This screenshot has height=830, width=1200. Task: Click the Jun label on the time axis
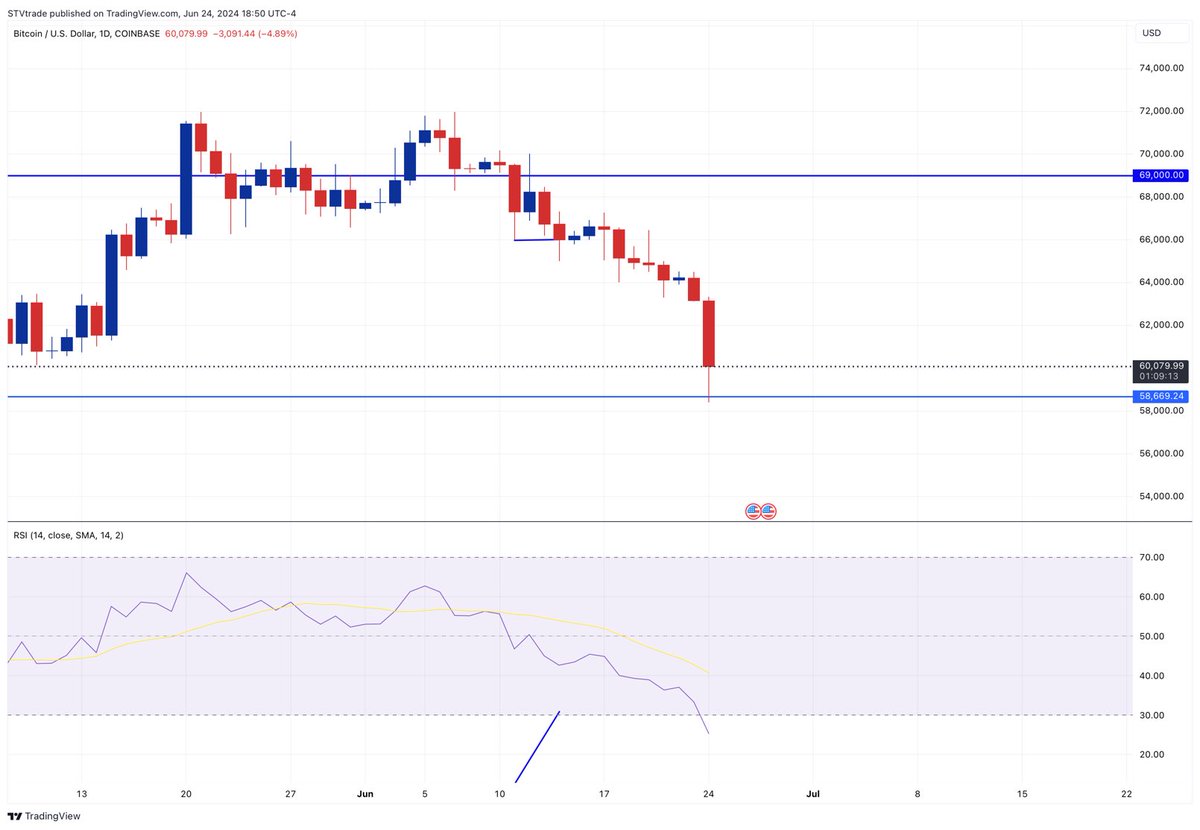[x=365, y=794]
